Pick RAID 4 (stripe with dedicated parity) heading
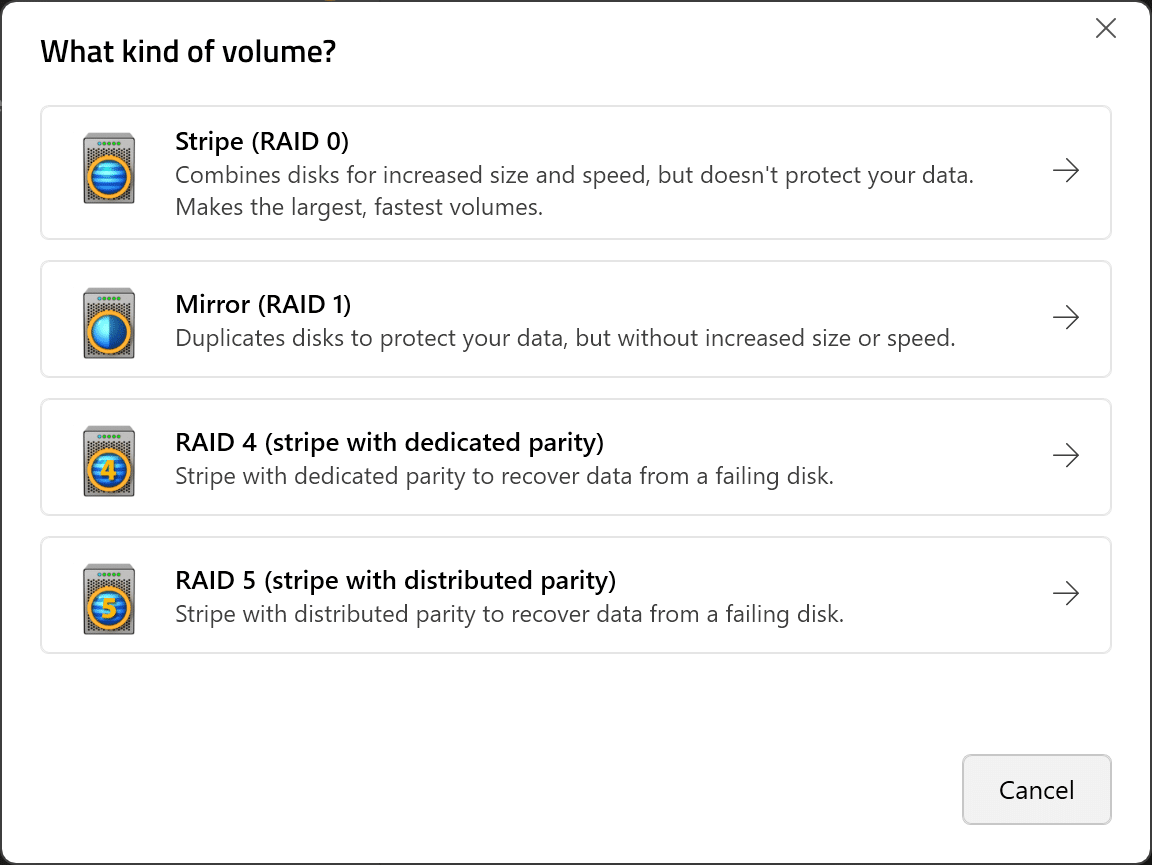 pos(389,442)
